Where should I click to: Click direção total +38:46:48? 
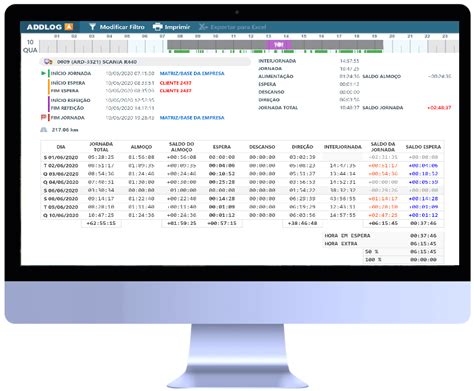tap(302, 223)
